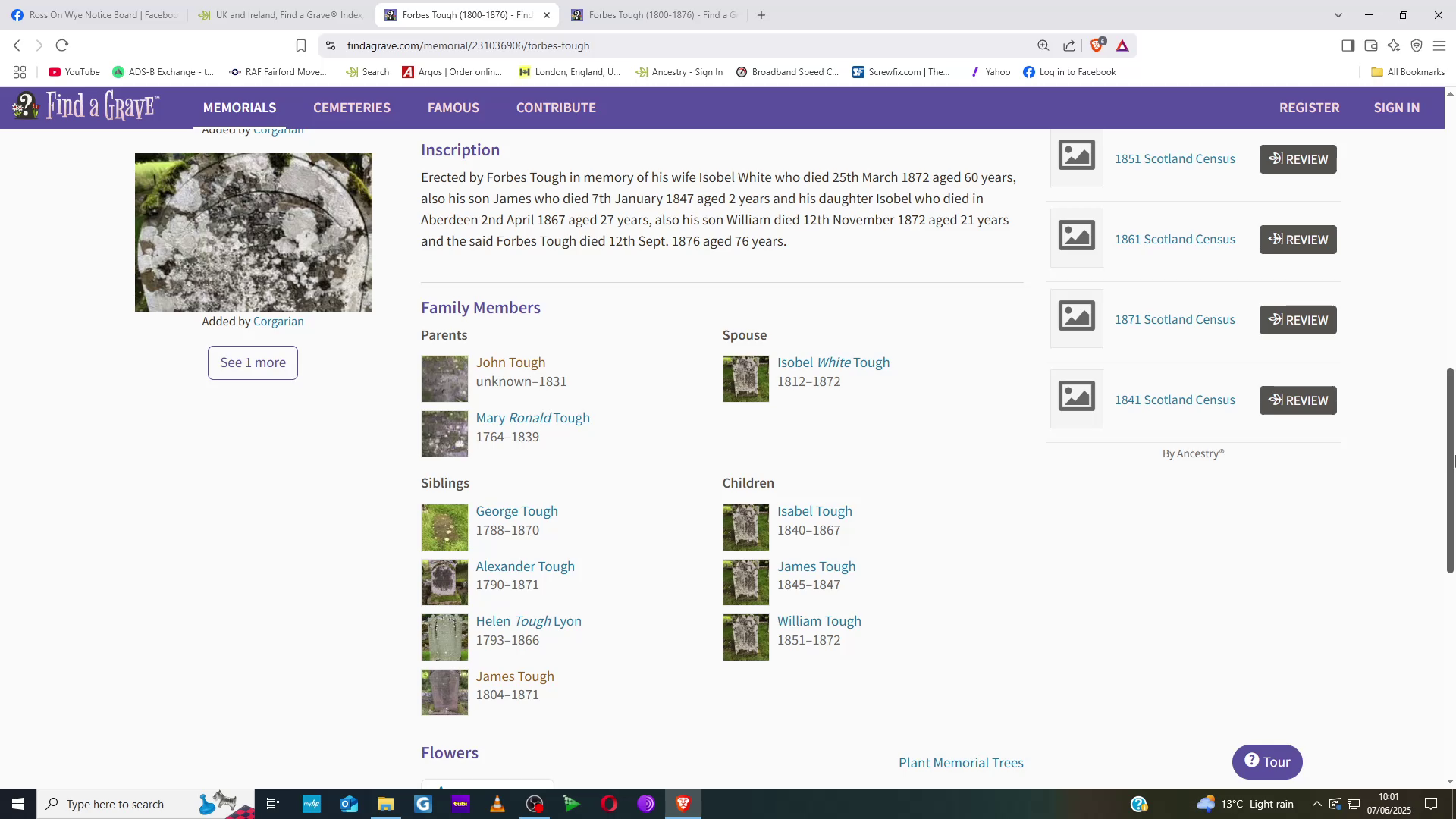
Task: Open the browser zoom magnifier icon
Action: coord(1043,45)
